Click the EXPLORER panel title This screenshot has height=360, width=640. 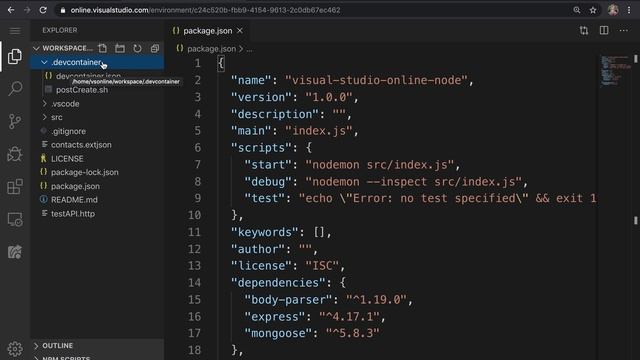60,30
